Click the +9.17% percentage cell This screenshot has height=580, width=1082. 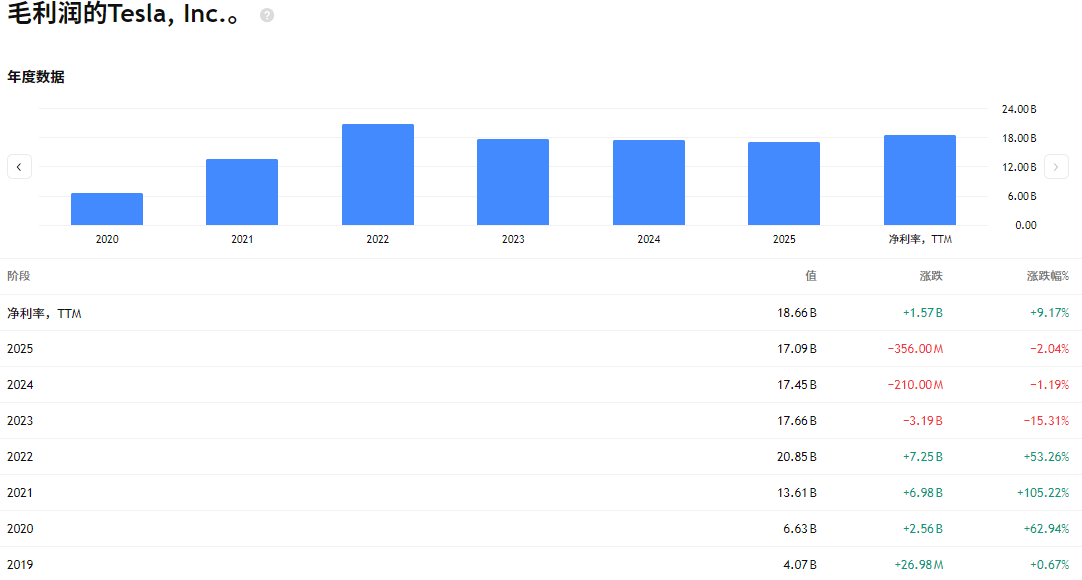pos(1050,313)
